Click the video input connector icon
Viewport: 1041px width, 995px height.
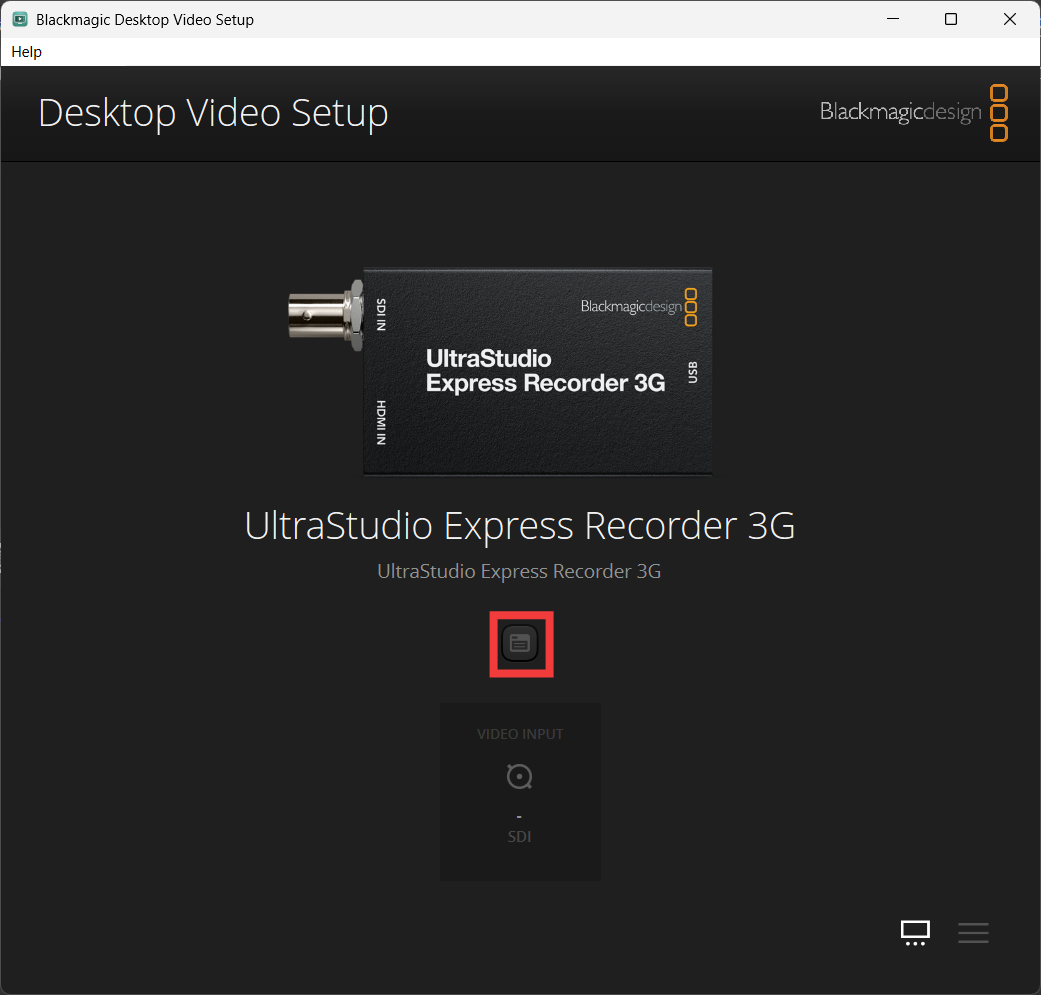(519, 776)
